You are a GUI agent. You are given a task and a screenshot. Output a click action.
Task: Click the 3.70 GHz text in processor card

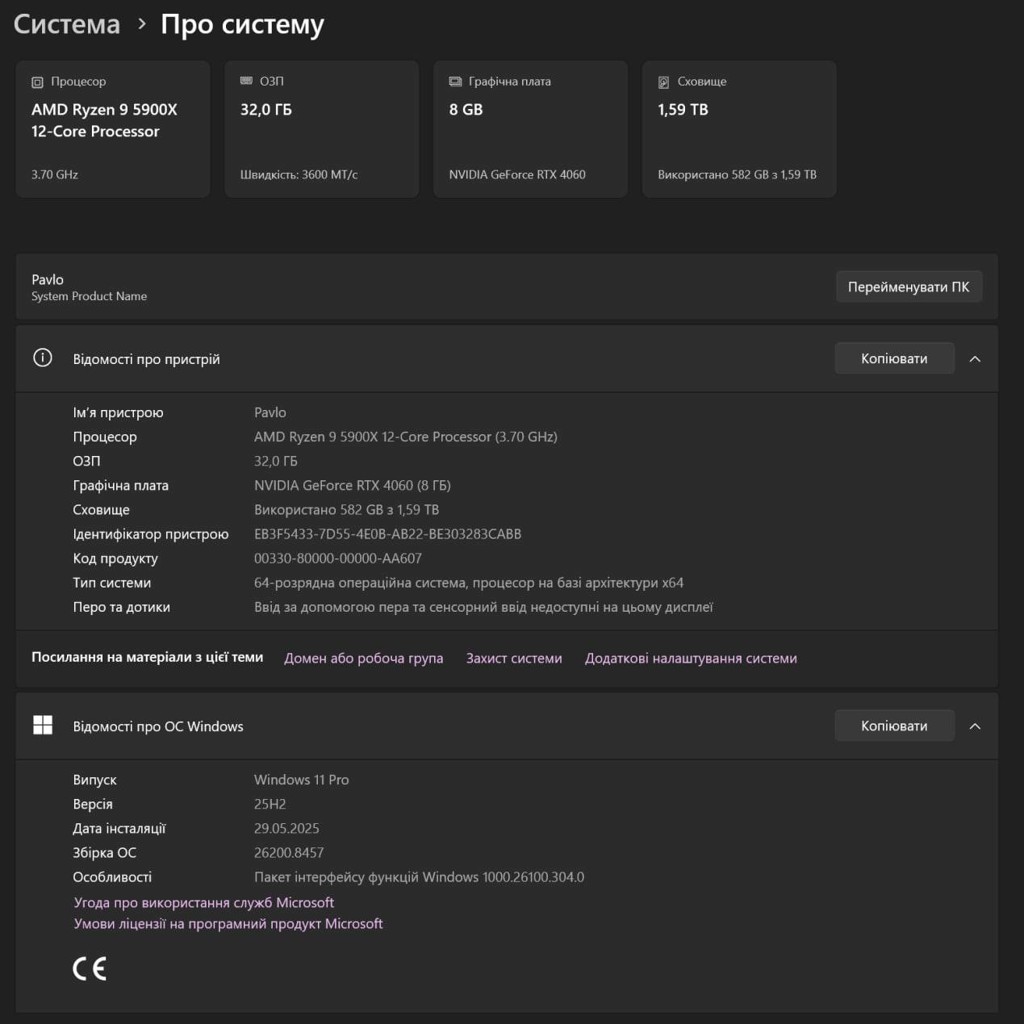click(54, 175)
